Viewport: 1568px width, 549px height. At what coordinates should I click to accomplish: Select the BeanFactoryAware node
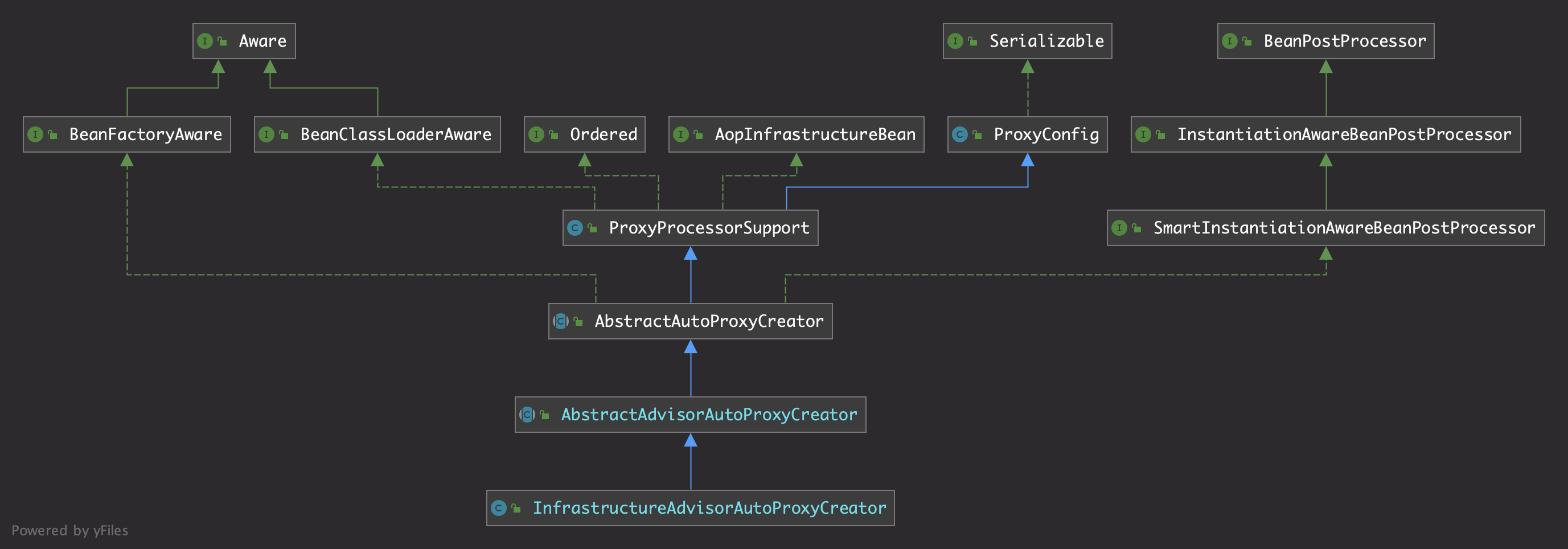click(126, 134)
